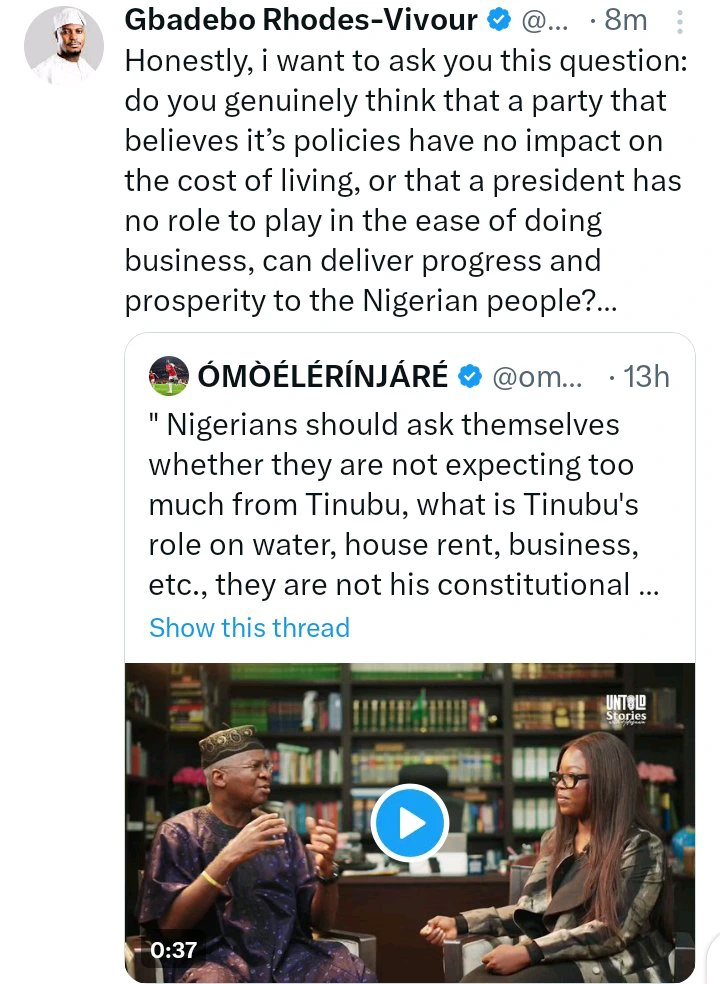
Task: Click ÓMÒÉLÉRÍNJÁRÉ's verified checkmark badge
Action: [470, 377]
